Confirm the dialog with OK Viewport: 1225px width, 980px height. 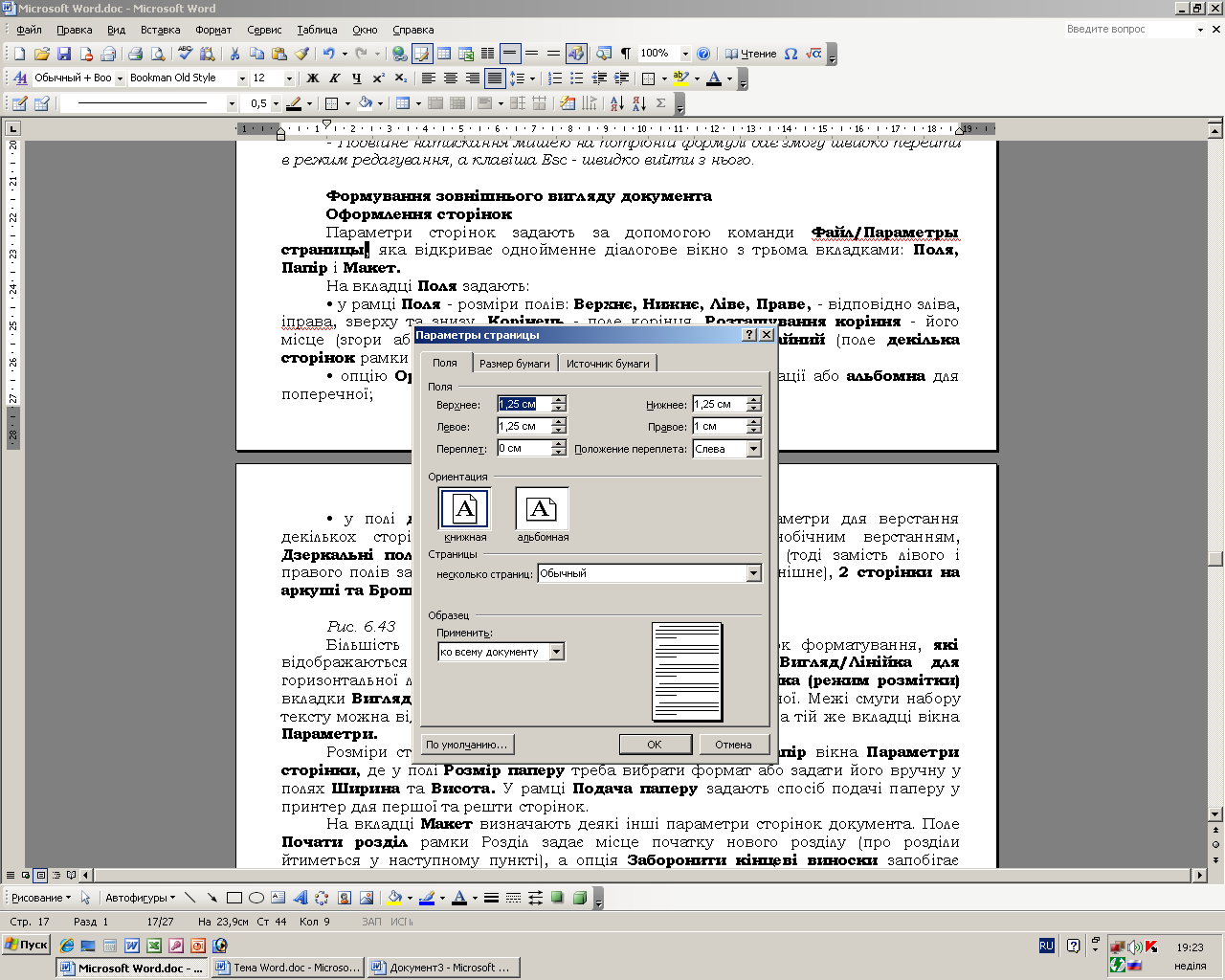point(655,745)
